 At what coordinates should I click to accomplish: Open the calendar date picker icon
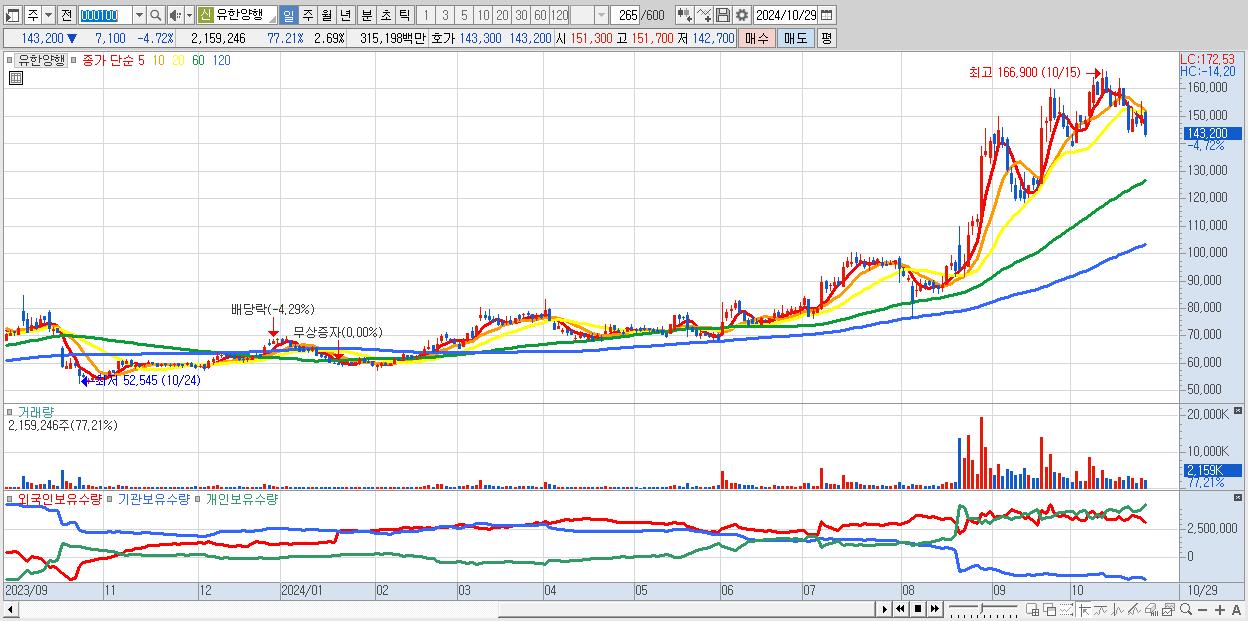click(x=828, y=16)
